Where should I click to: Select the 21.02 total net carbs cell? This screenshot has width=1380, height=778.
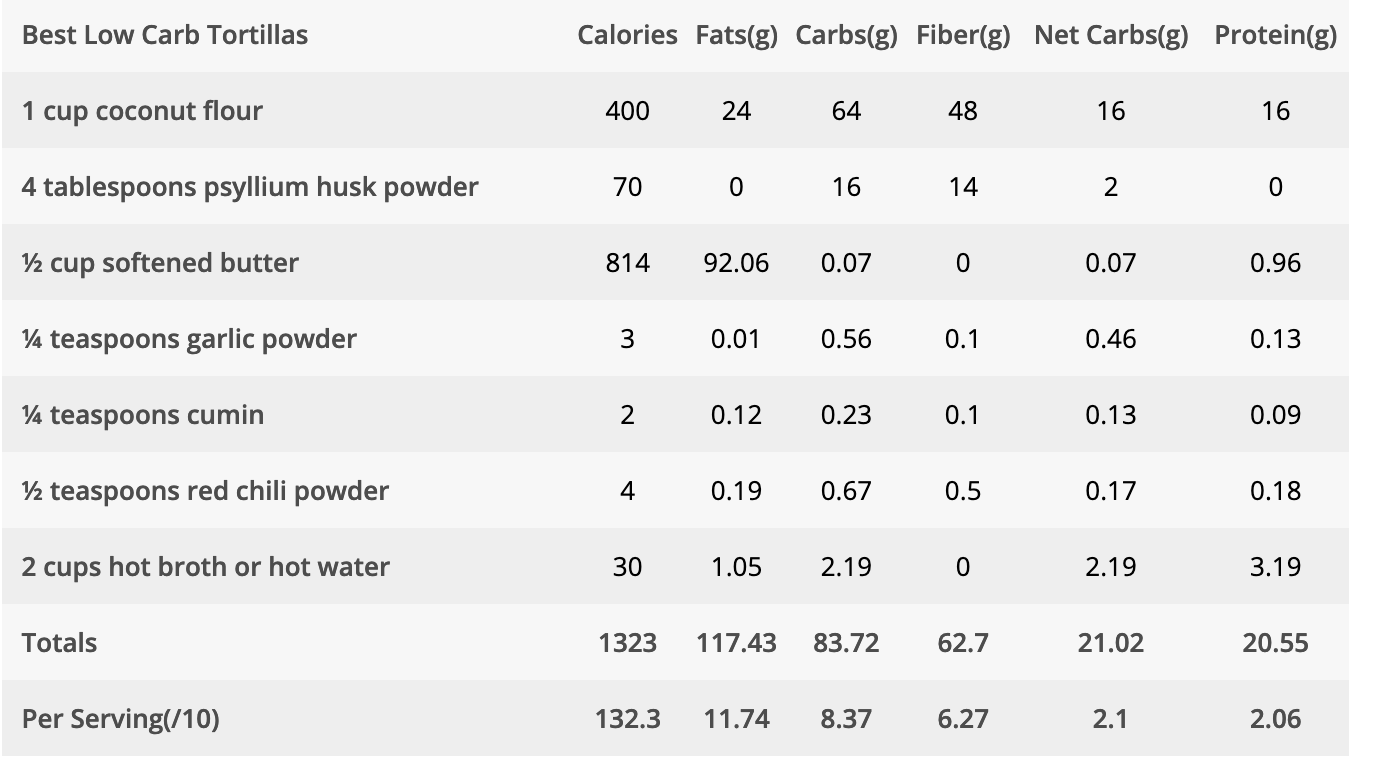(1111, 642)
